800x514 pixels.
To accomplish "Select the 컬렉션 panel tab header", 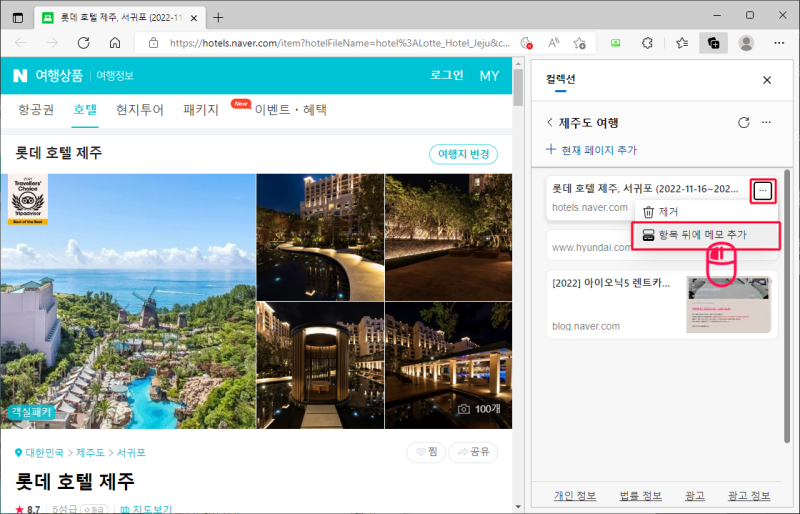I will pyautogui.click(x=561, y=80).
